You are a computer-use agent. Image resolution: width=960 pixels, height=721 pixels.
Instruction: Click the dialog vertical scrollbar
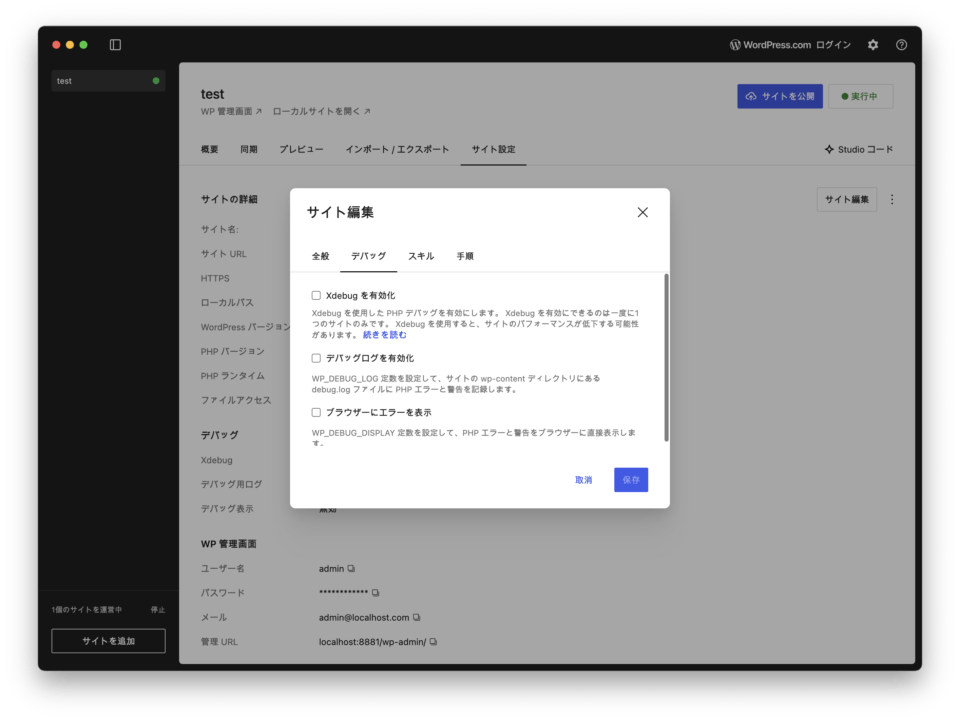tap(666, 358)
